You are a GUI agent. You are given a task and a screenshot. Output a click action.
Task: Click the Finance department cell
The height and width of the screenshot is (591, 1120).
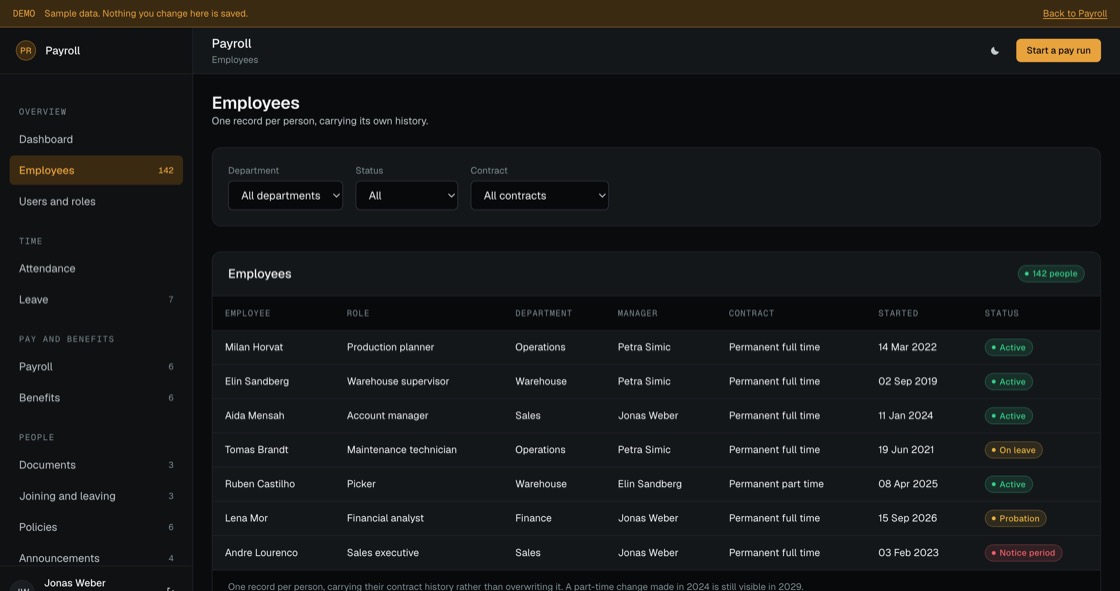[533, 519]
